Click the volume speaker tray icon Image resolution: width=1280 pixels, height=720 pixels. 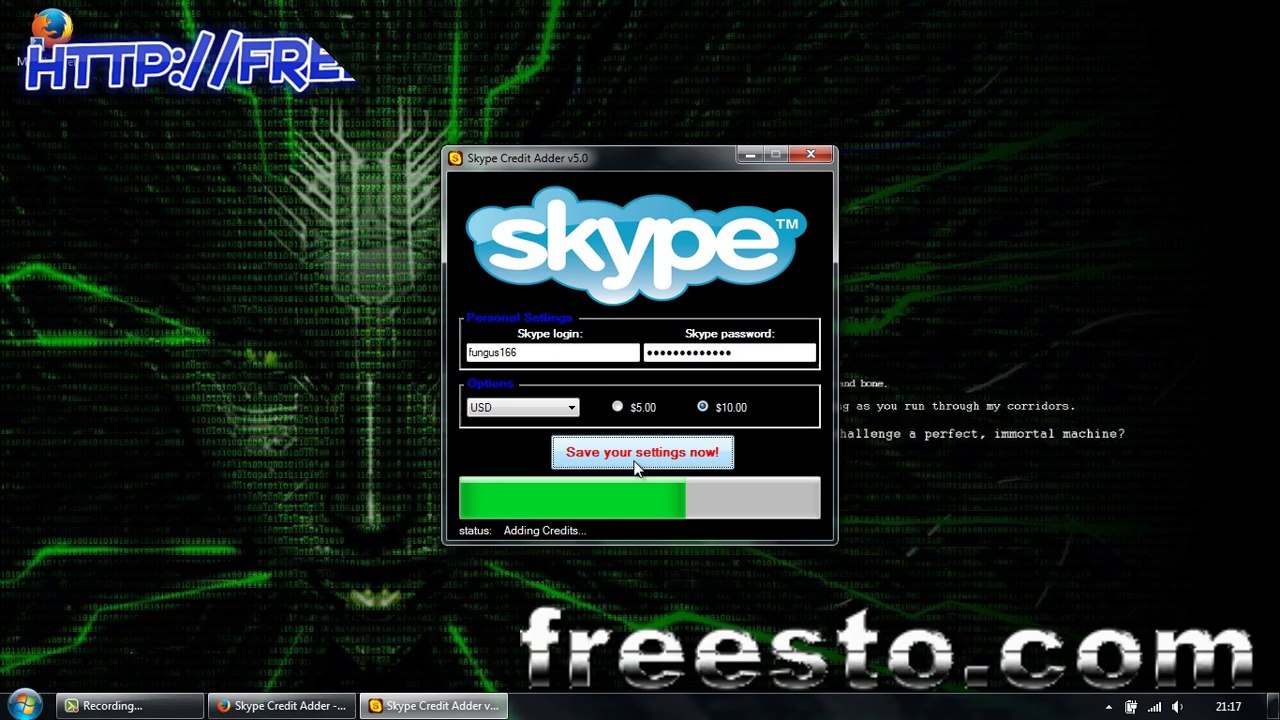pos(1178,707)
